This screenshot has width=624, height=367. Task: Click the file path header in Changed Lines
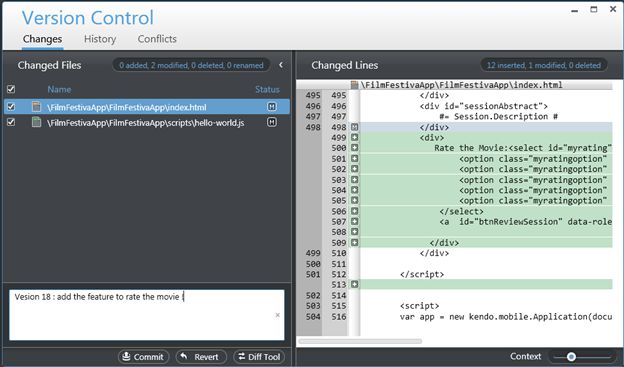(x=461, y=84)
